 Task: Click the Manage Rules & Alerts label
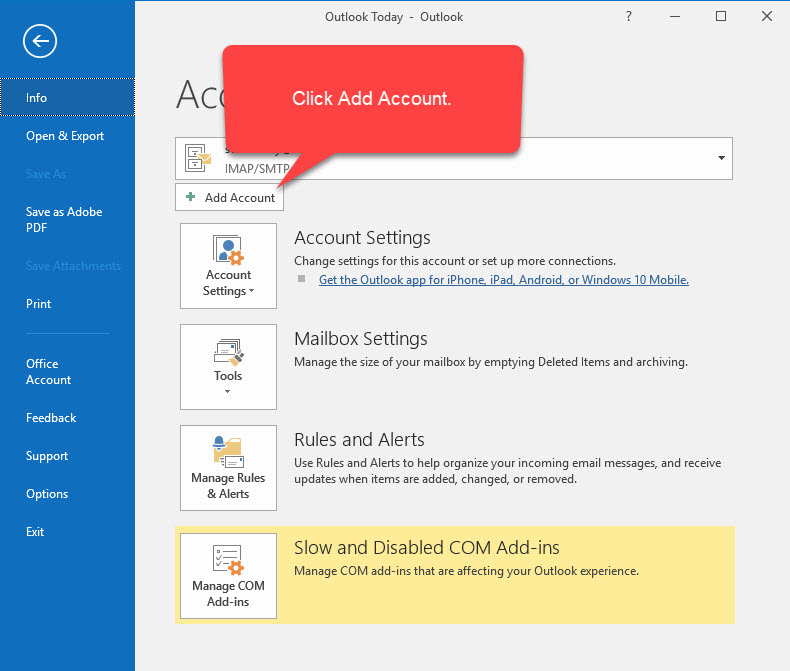[228, 486]
